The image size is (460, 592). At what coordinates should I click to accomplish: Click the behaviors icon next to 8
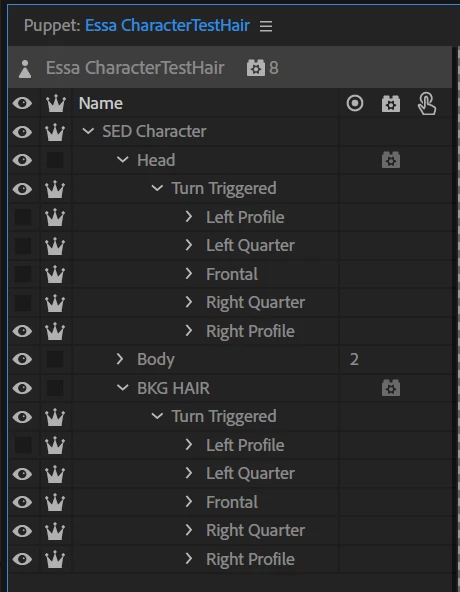256,68
